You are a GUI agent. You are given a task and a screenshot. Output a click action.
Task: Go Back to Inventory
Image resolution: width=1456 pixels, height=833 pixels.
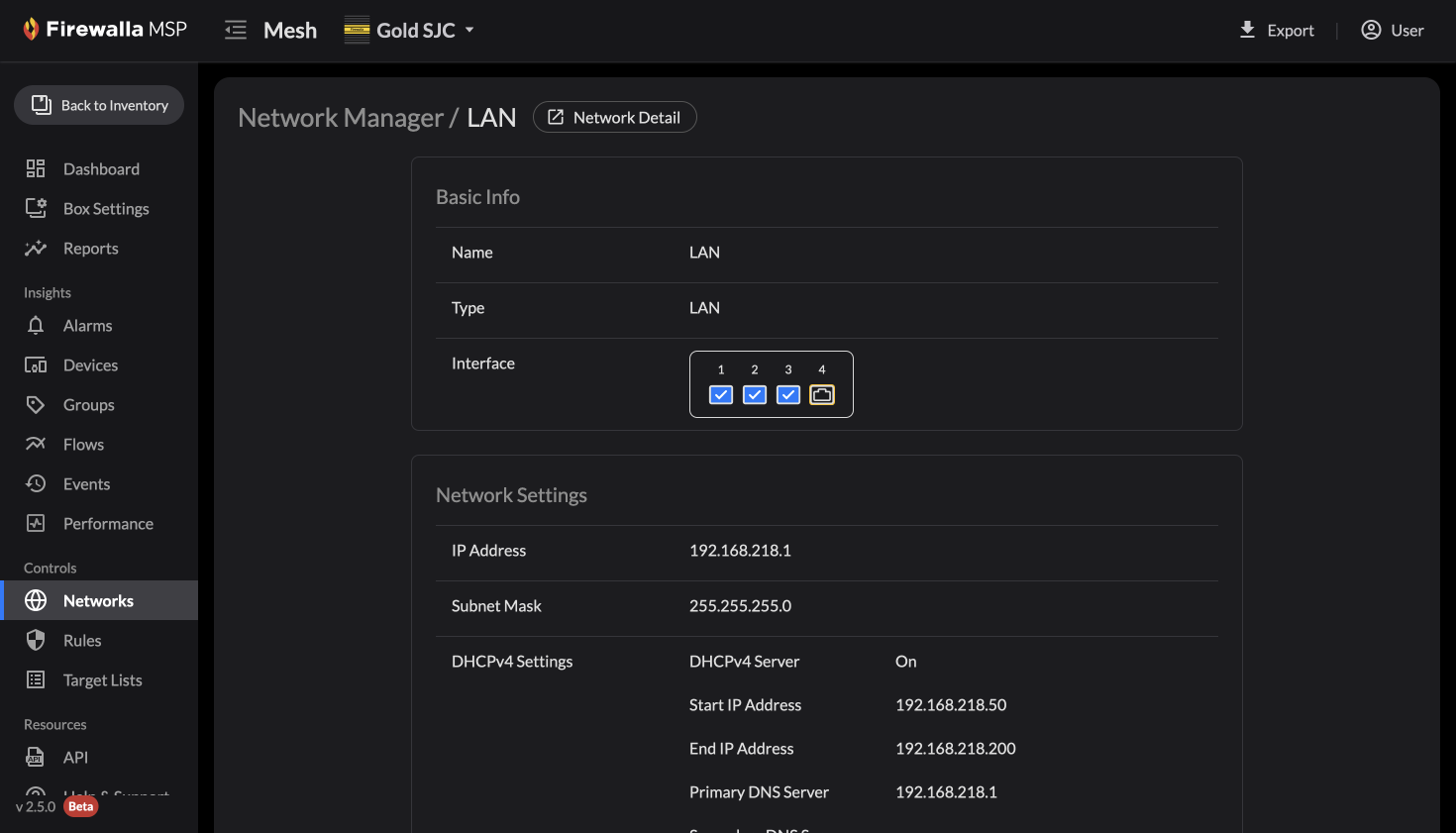click(x=99, y=105)
